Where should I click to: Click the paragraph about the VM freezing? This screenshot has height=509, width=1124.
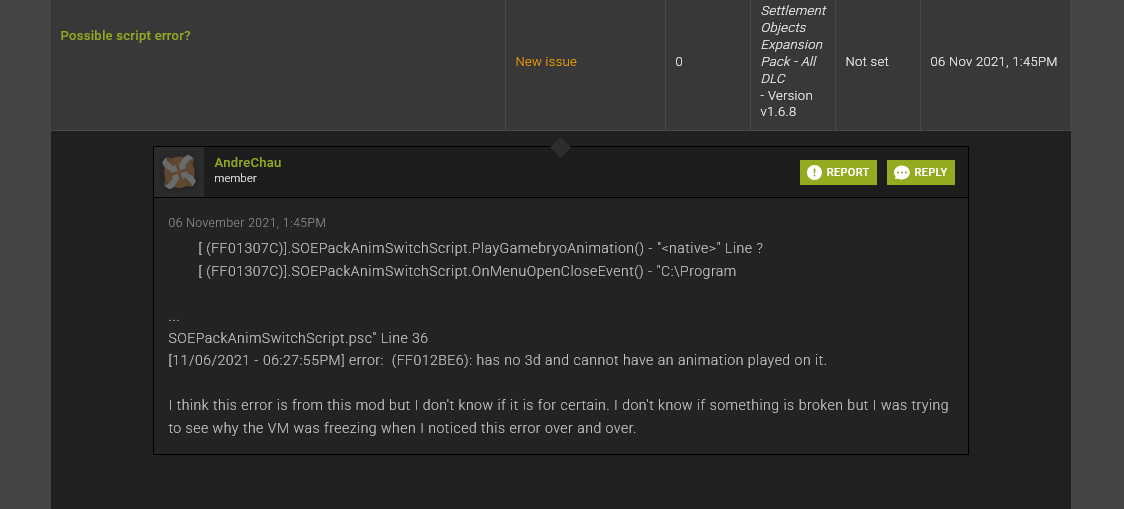[x=558, y=417]
